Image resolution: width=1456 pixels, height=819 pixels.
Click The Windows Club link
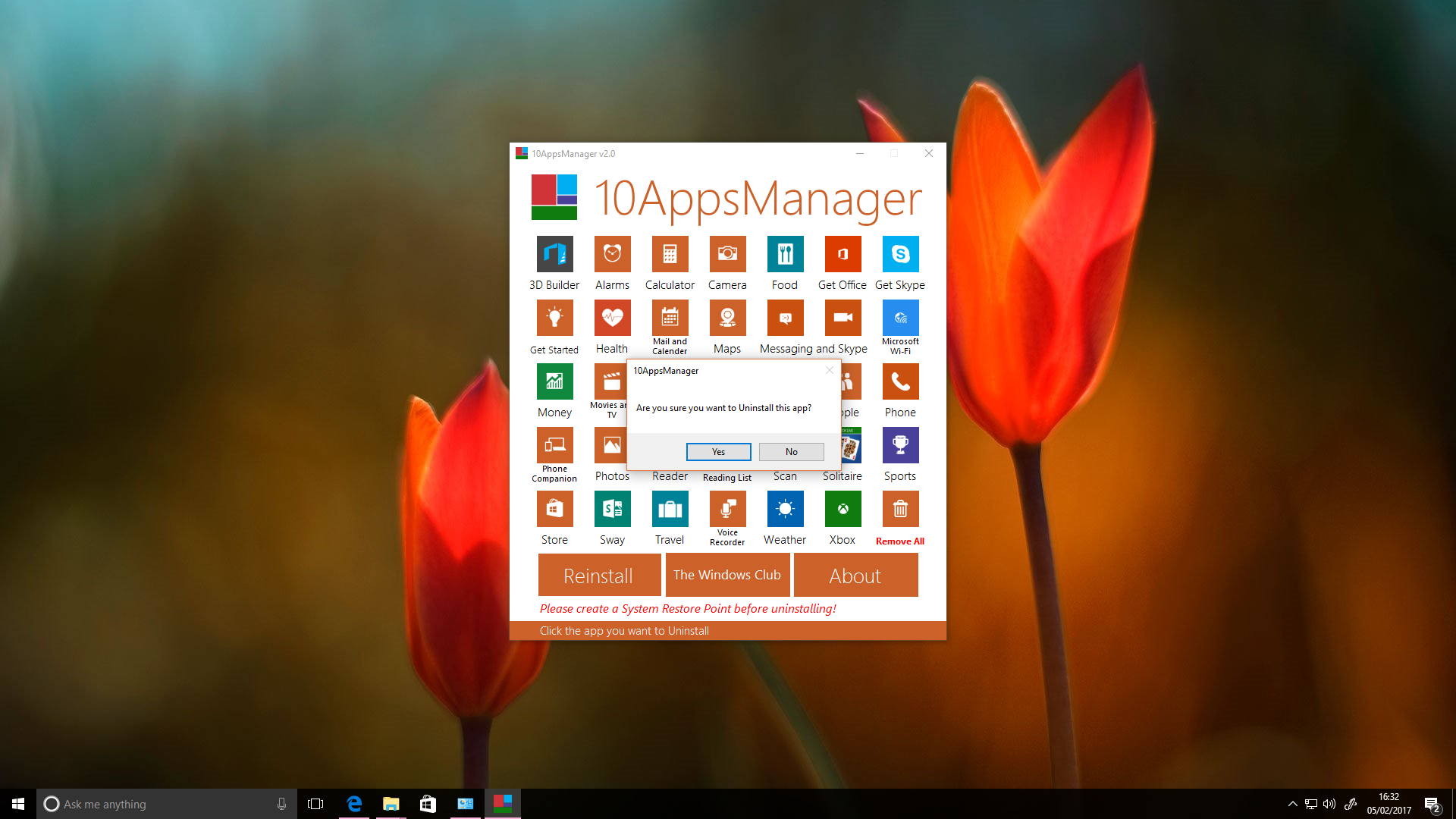(727, 575)
